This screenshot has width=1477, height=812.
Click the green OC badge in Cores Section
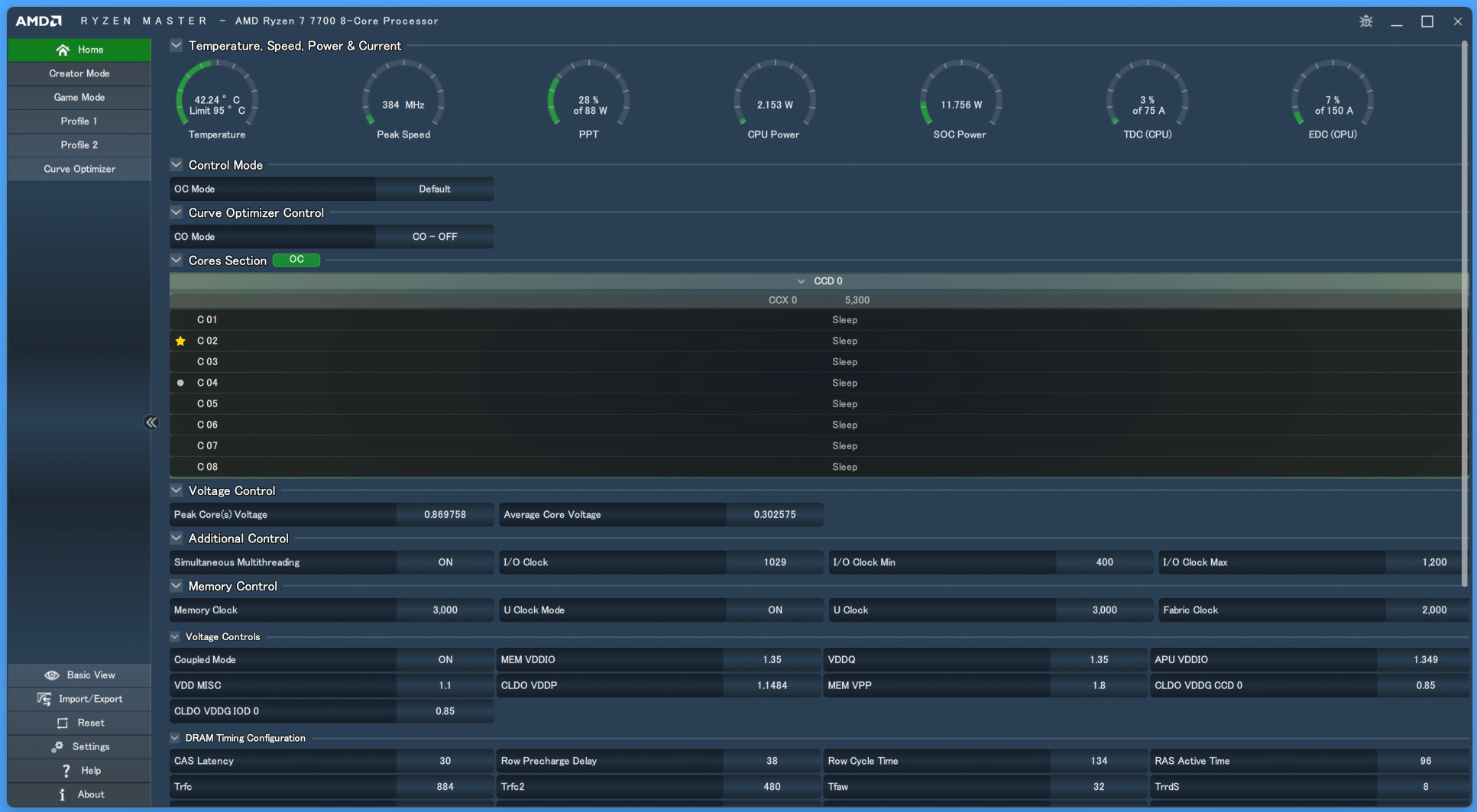[x=296, y=260]
